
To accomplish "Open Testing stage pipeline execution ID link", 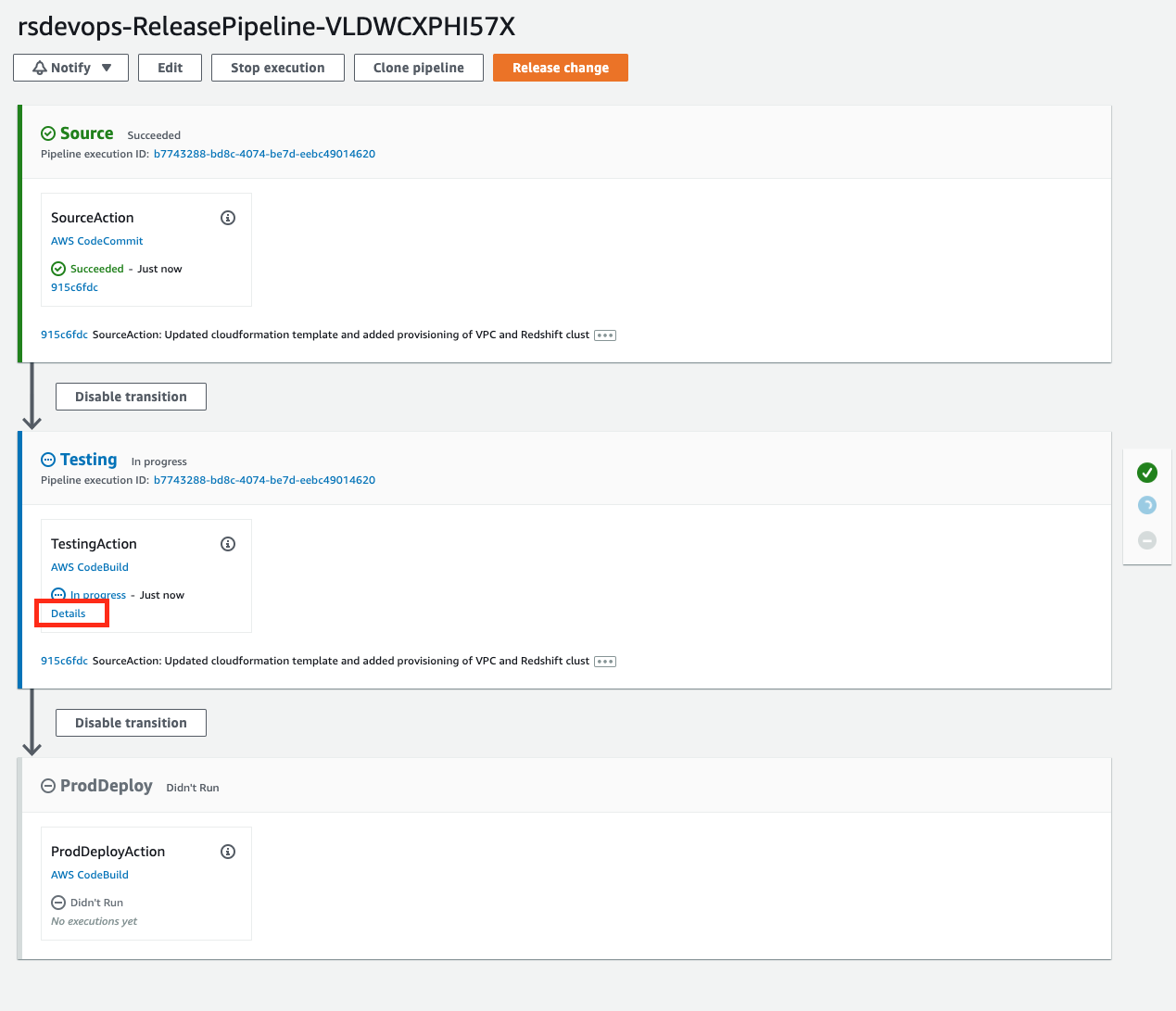I will [264, 480].
